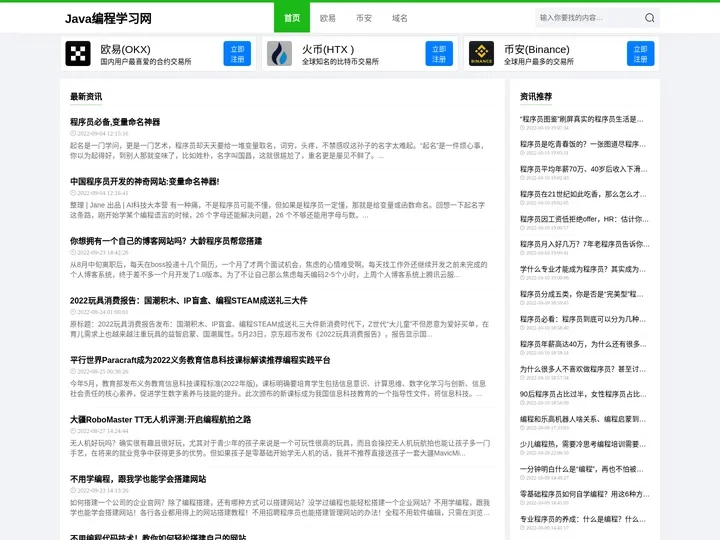The width and height of the screenshot is (720, 540).
Task: Open article 大疆RoboMaster TT无人机评测
Action: click(x=160, y=419)
